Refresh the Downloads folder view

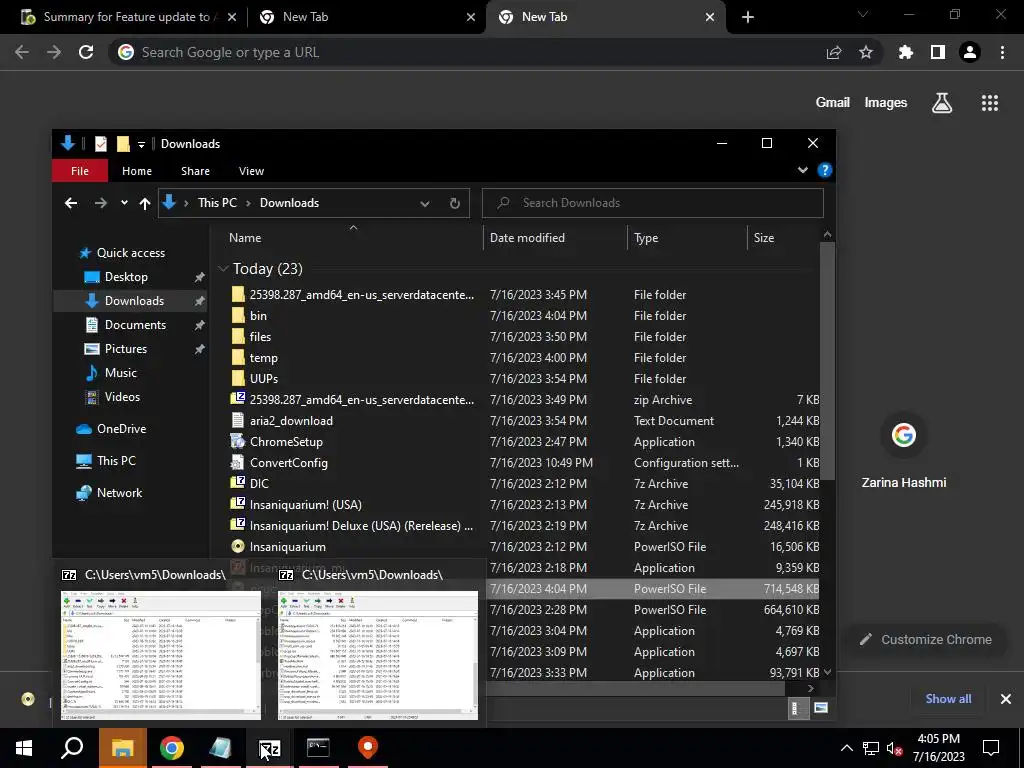455,203
